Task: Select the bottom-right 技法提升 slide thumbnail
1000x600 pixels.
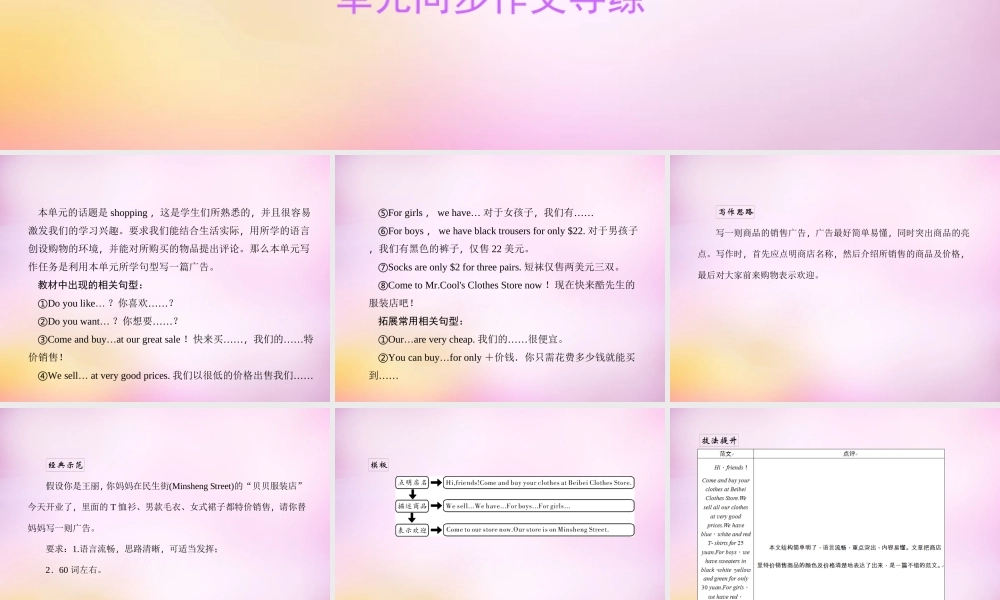Action: click(x=835, y=500)
